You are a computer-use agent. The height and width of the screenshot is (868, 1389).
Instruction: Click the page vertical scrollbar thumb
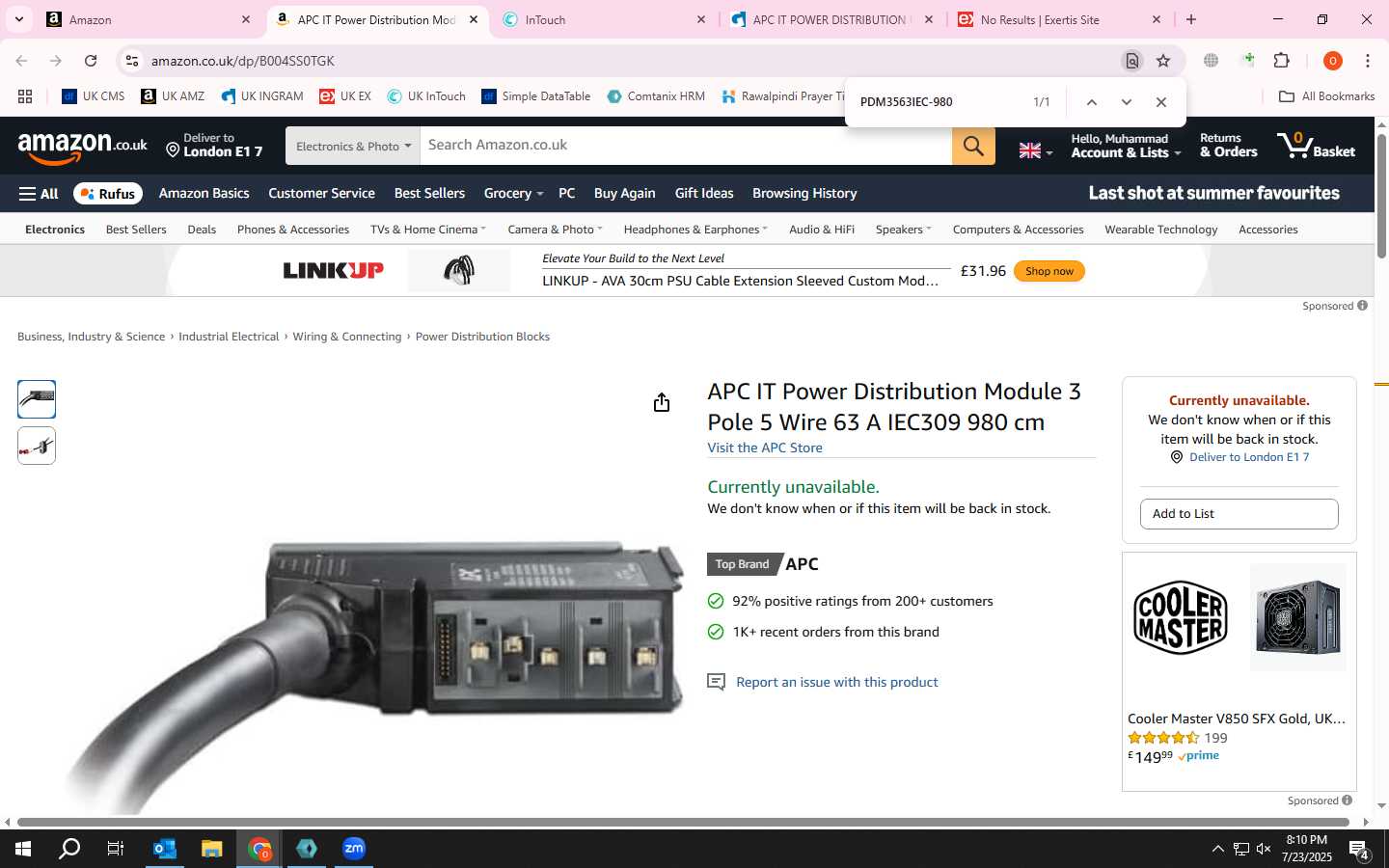tap(1381, 196)
